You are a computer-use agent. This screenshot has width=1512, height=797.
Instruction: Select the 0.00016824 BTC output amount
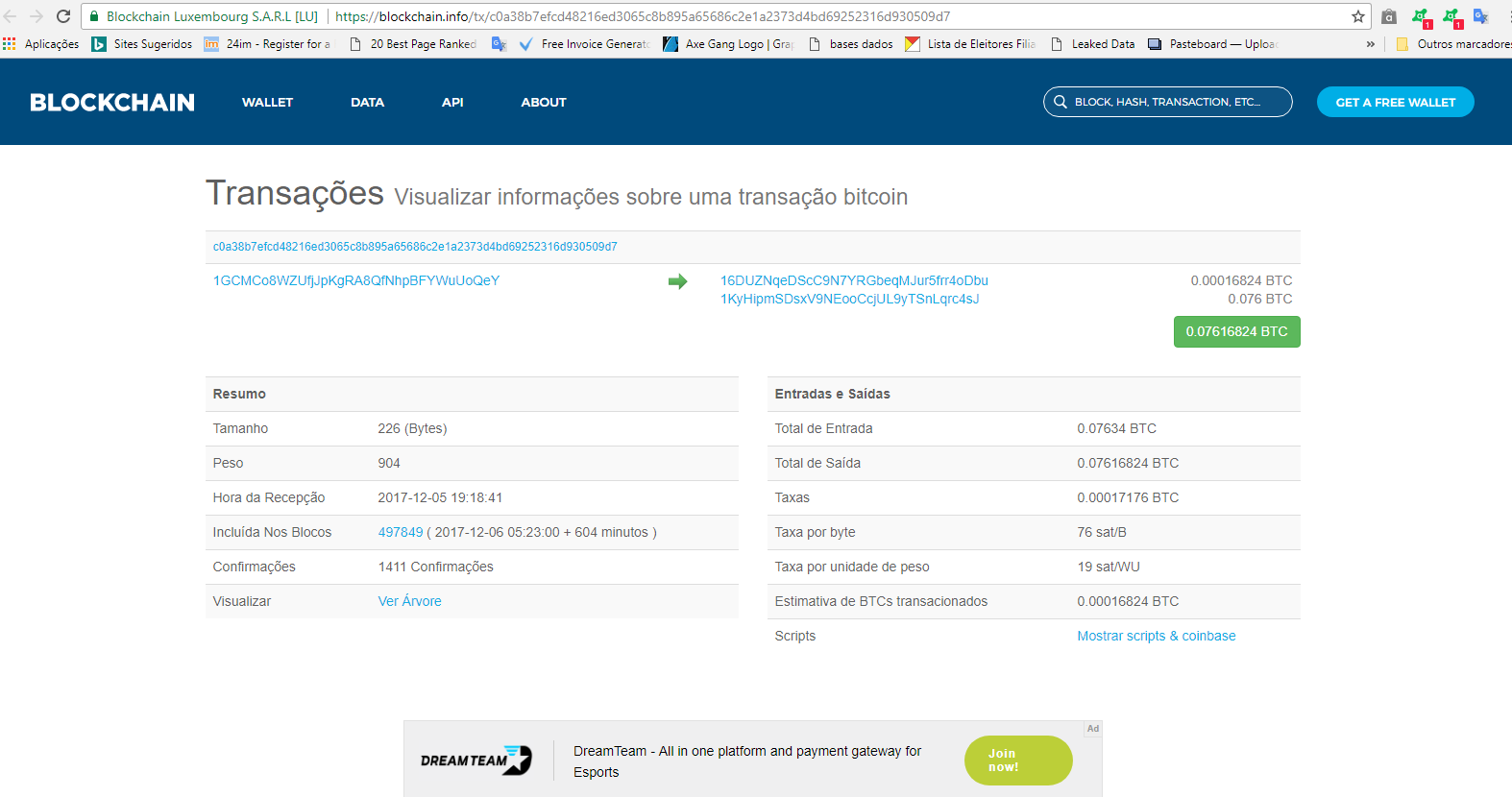click(x=1241, y=280)
